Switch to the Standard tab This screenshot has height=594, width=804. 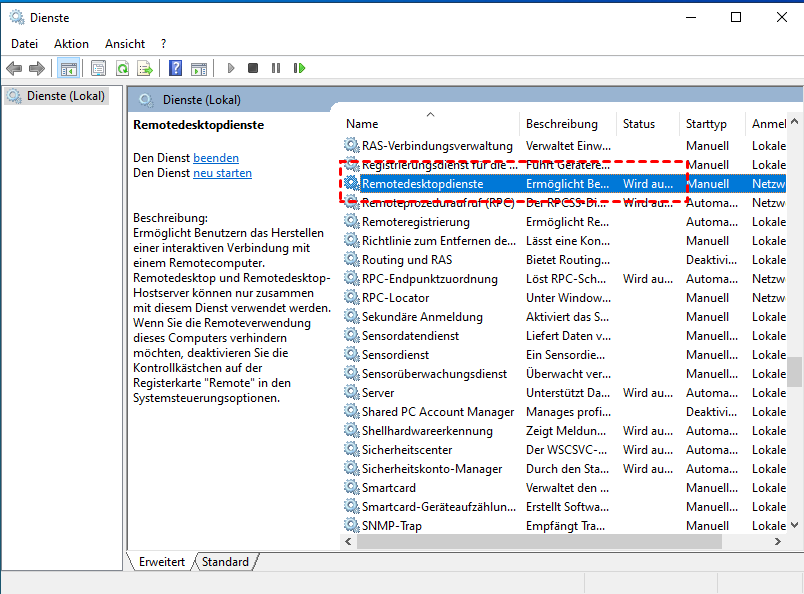pyautogui.click(x=225, y=562)
